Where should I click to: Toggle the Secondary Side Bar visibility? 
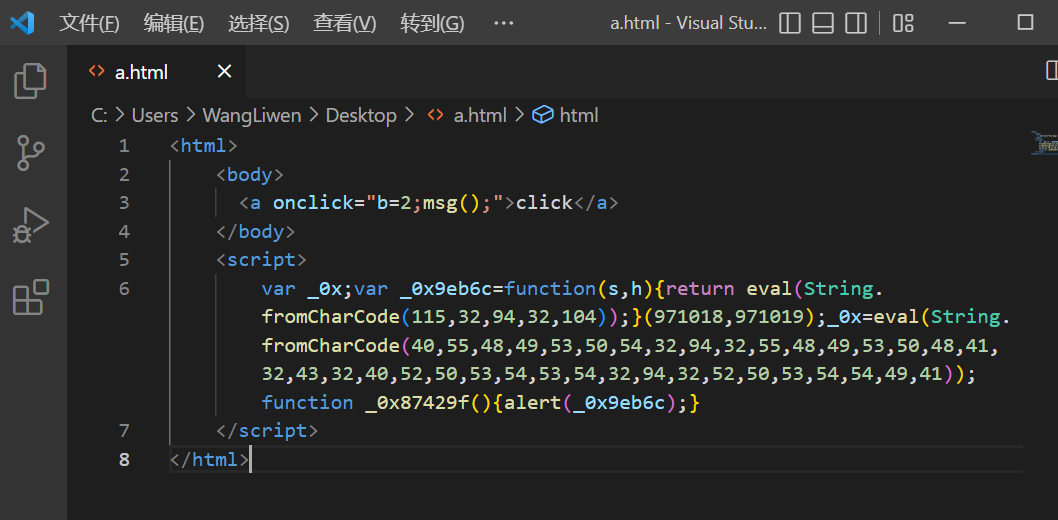point(855,23)
